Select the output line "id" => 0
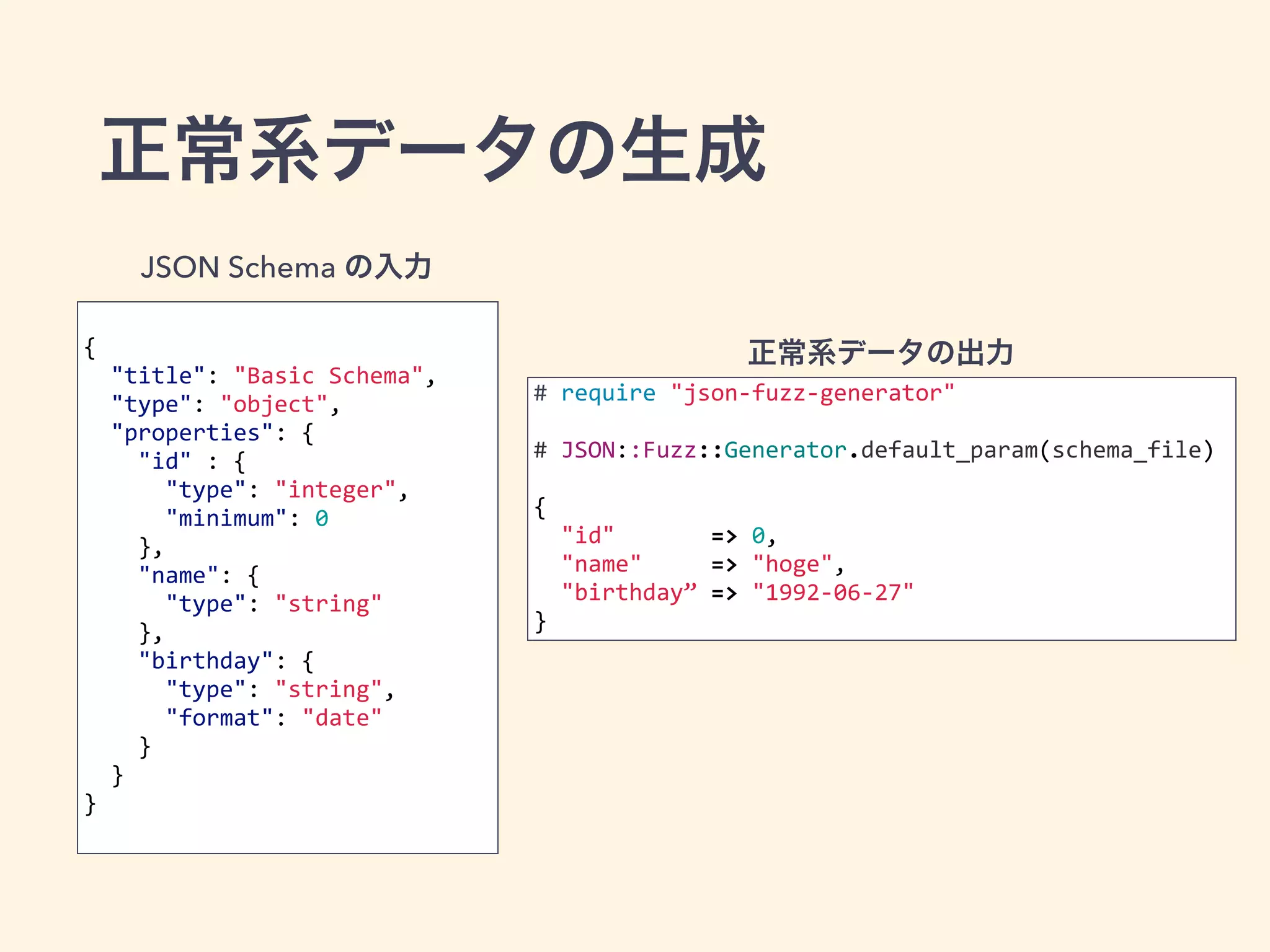Screen dimensions: 1270x952 669,535
